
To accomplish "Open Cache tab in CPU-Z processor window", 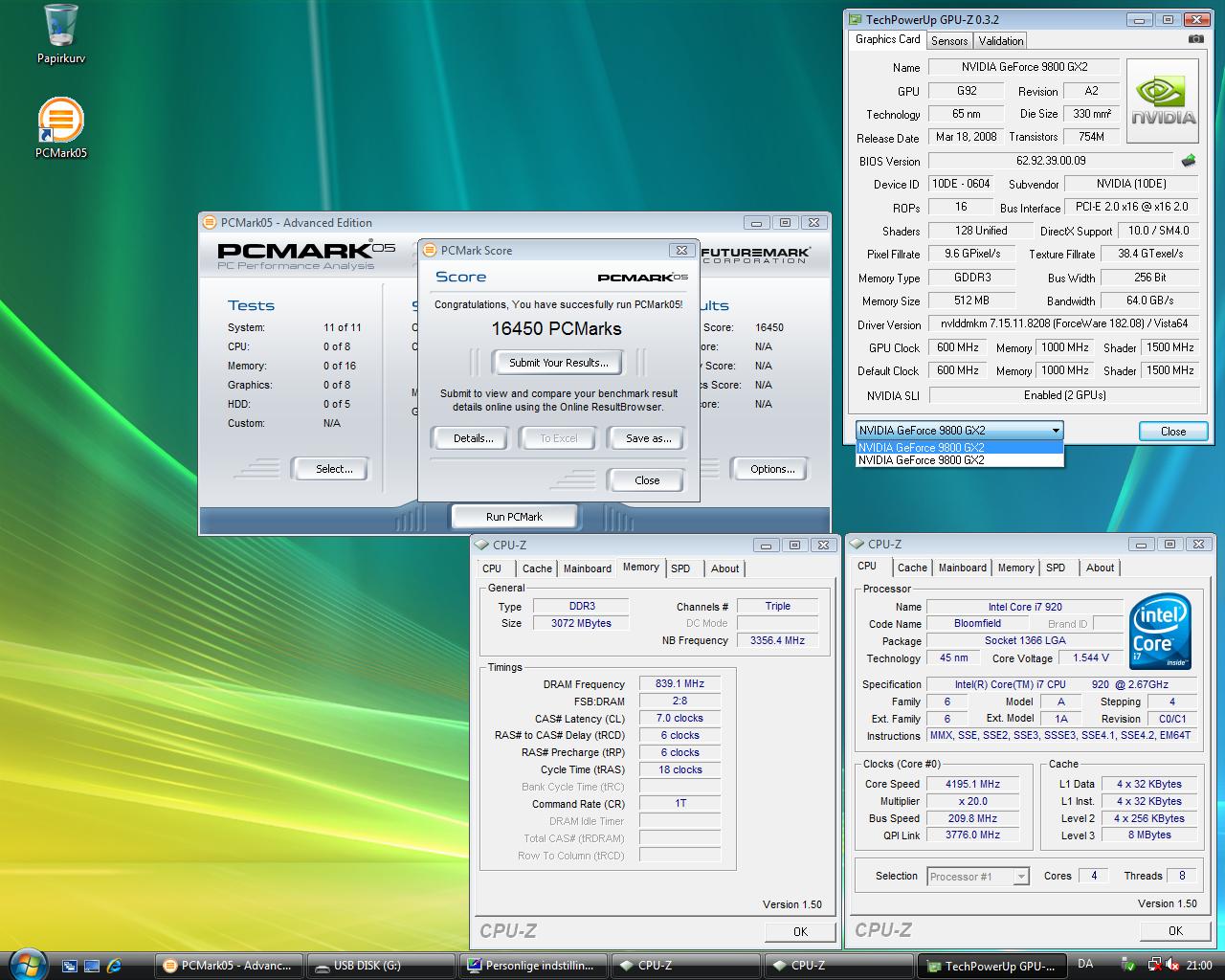I will tap(912, 568).
